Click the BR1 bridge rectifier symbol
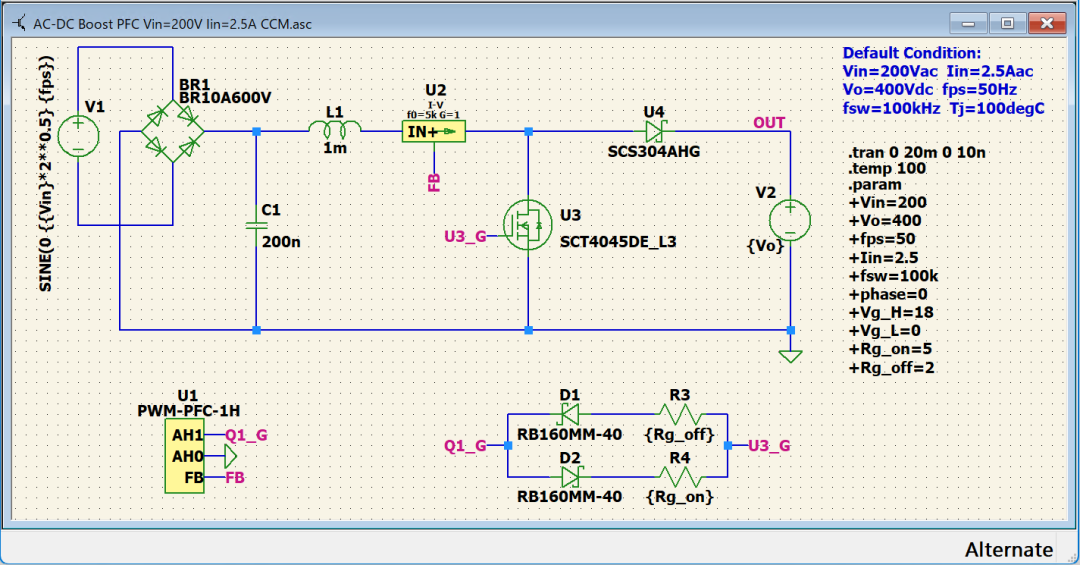The width and height of the screenshot is (1080, 565). [x=172, y=132]
